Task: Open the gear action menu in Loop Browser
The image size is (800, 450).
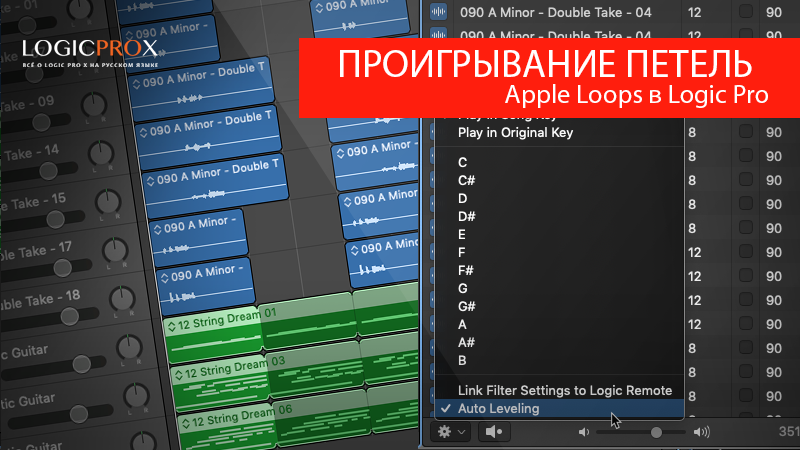Action: point(452,432)
